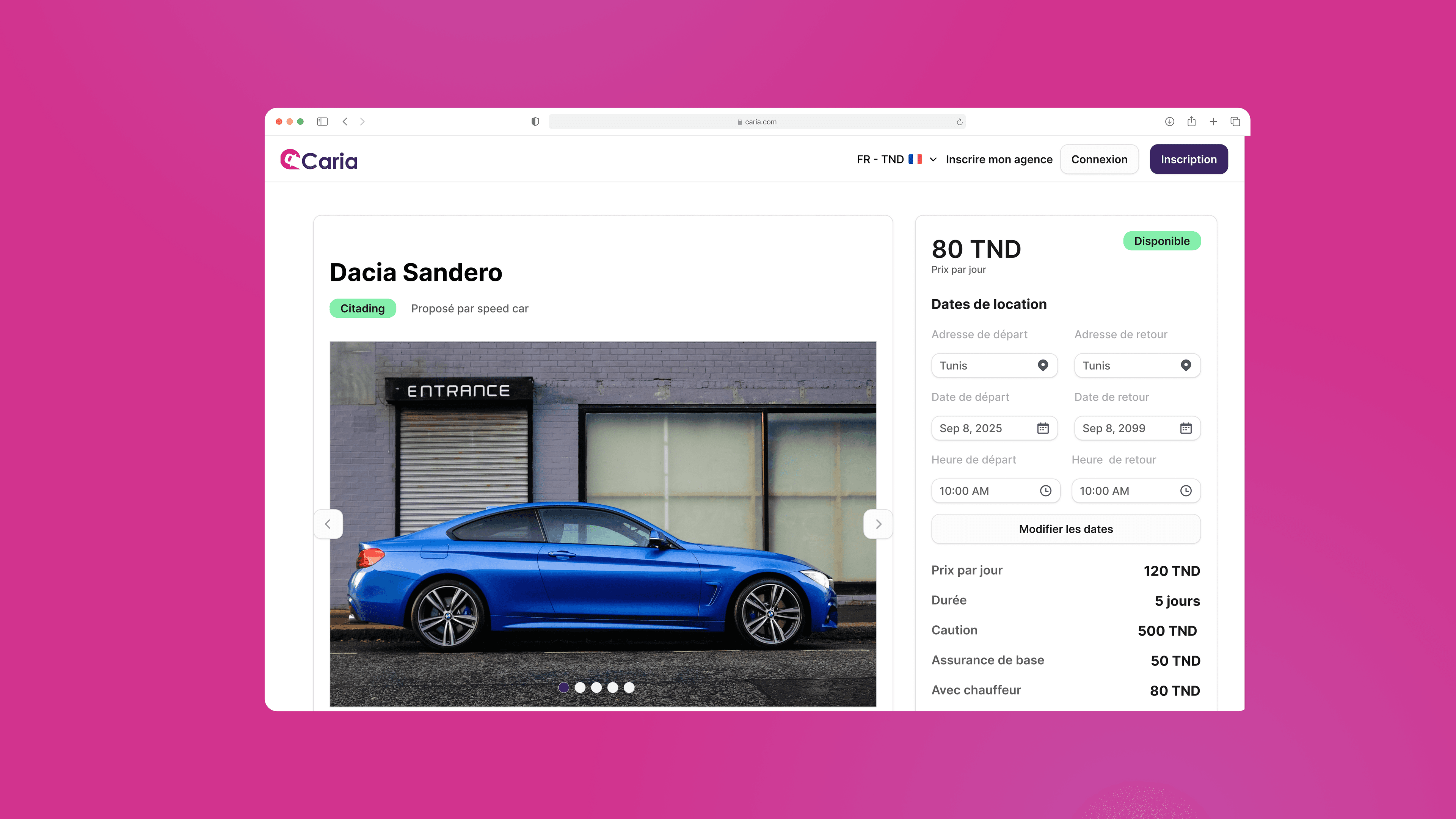
Task: Open the Sep 8, 2025 departure date field
Action: (994, 428)
